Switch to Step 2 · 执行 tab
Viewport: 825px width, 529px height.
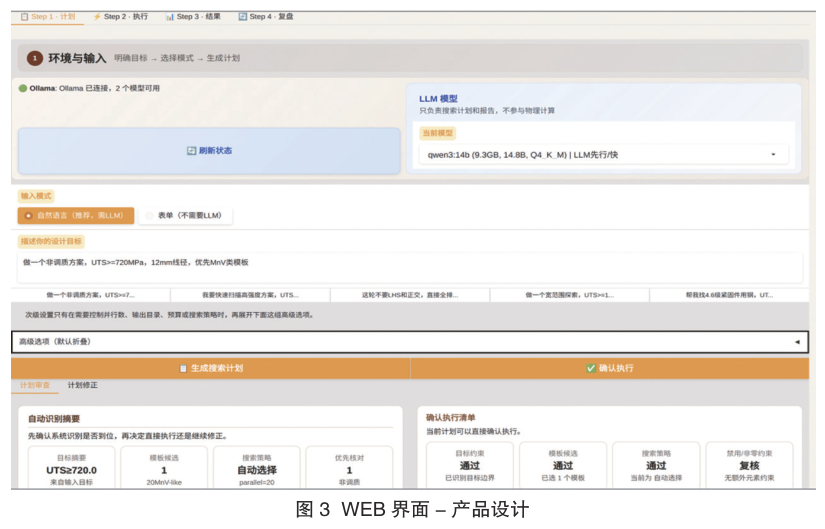120,17
